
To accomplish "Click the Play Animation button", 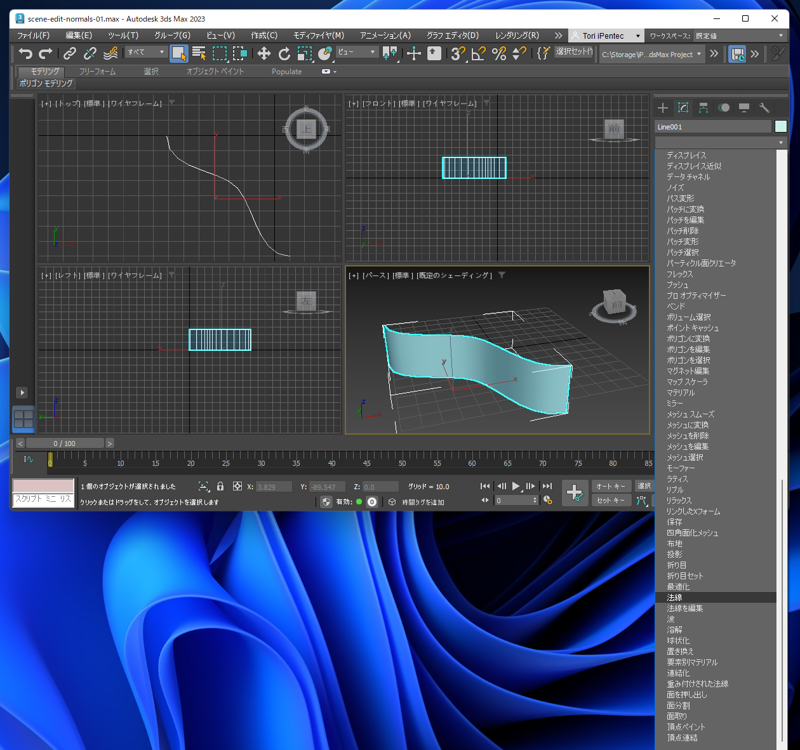I will tap(516, 486).
